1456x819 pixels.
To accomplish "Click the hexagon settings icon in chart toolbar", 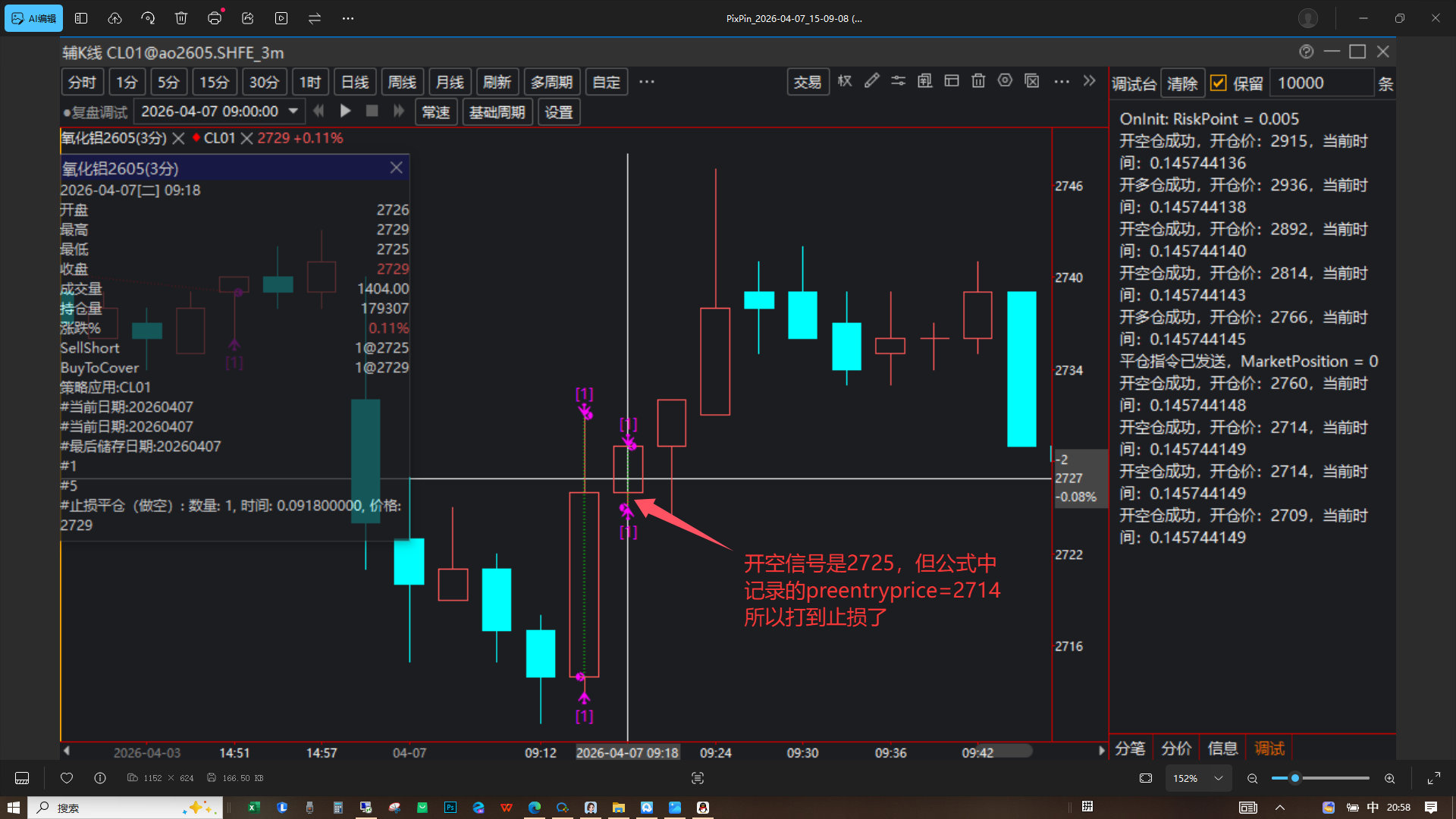I will [x=1005, y=81].
